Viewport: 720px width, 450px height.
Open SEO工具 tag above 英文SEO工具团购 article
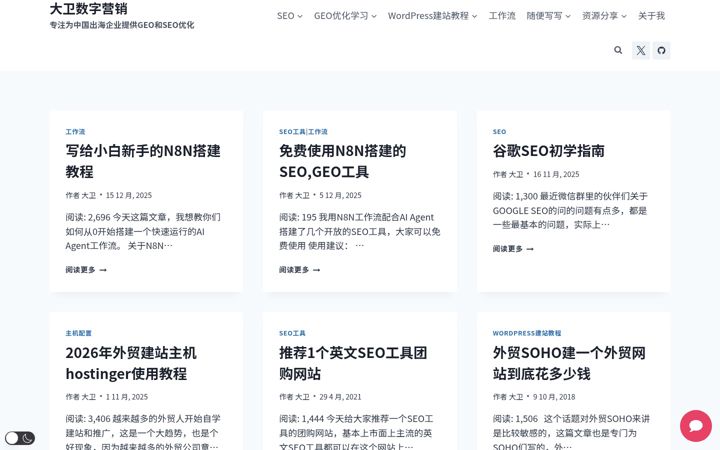coord(292,333)
